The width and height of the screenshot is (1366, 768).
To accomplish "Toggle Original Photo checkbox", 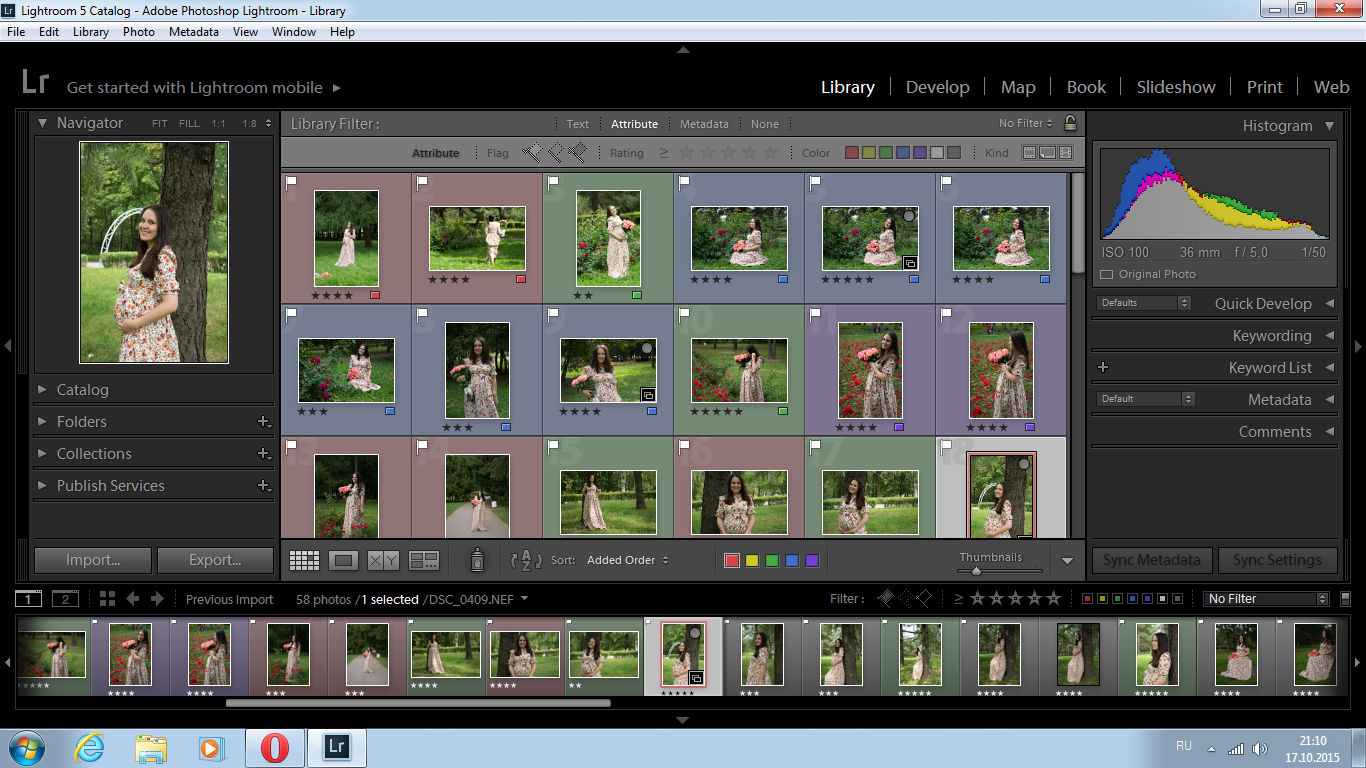I will click(x=1106, y=274).
